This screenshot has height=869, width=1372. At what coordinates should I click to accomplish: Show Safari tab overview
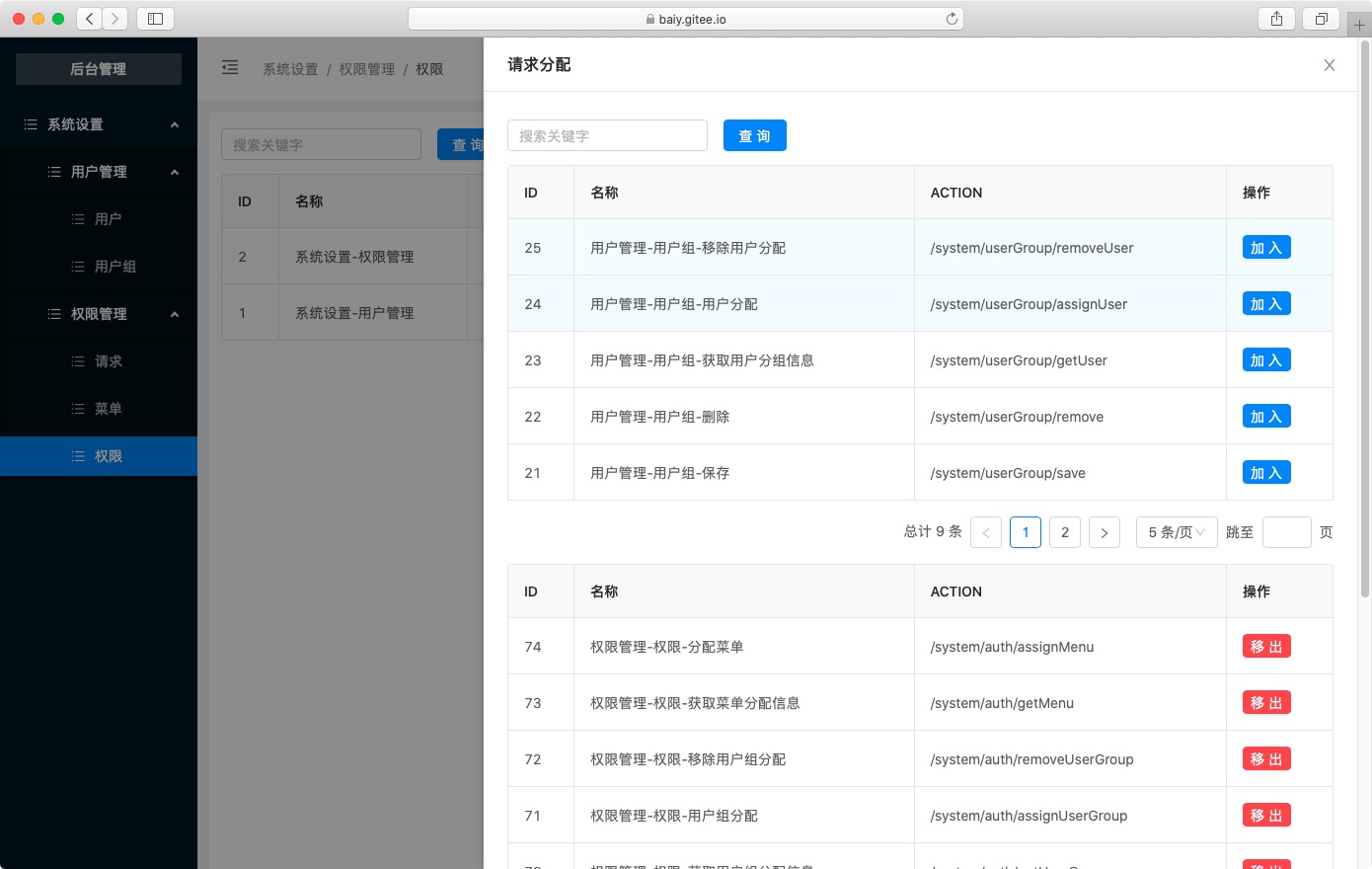pos(1321,19)
